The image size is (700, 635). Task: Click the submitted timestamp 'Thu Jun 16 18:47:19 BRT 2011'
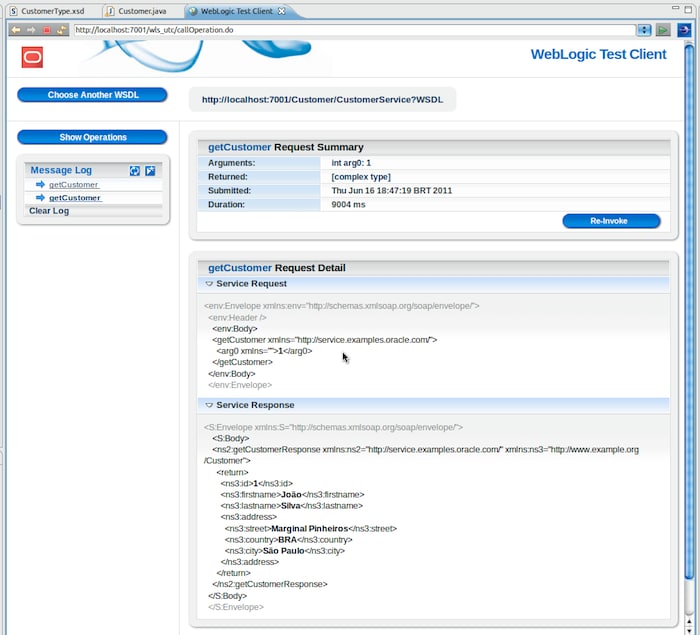tap(392, 191)
